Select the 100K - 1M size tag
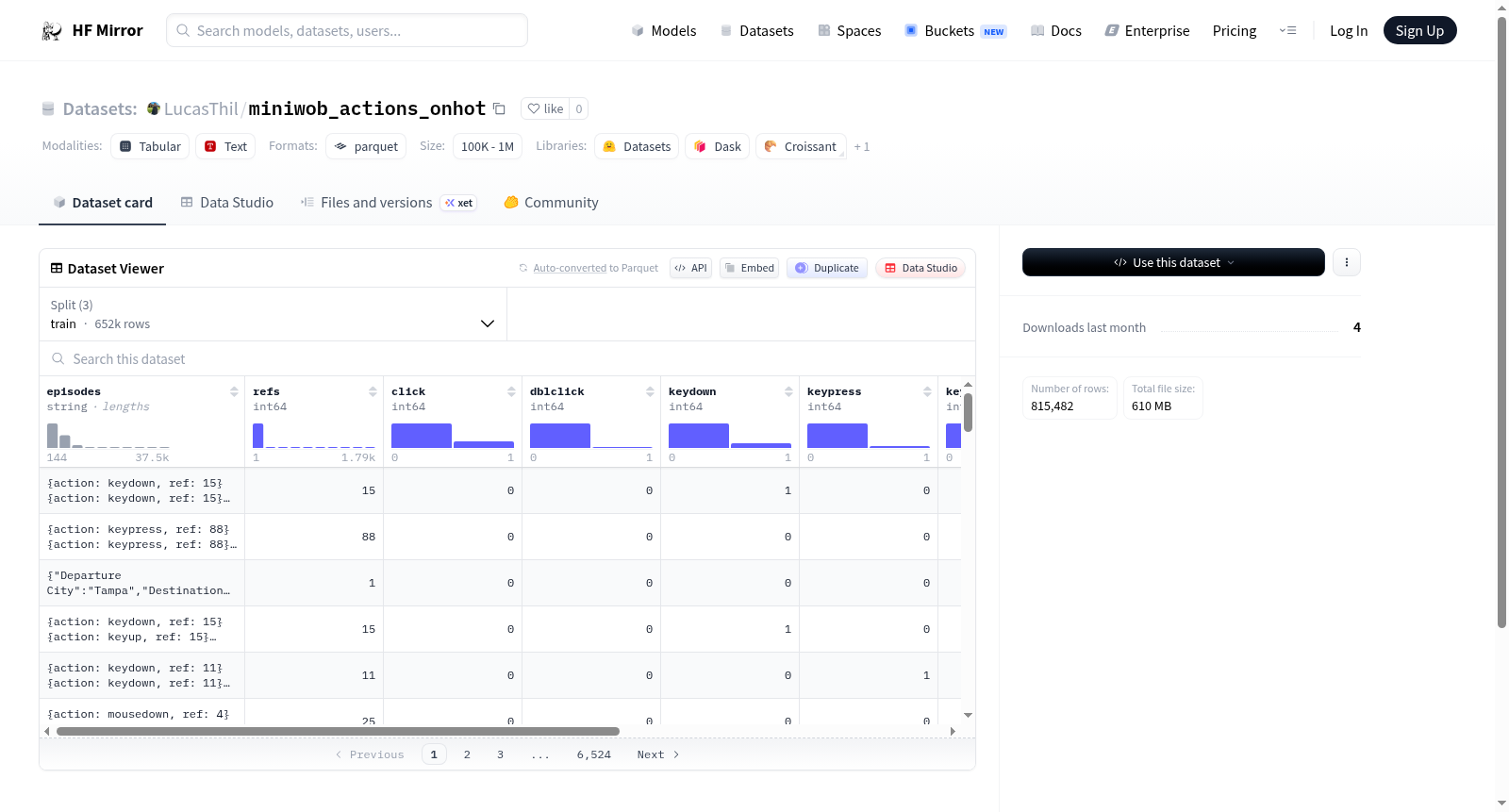 488,146
